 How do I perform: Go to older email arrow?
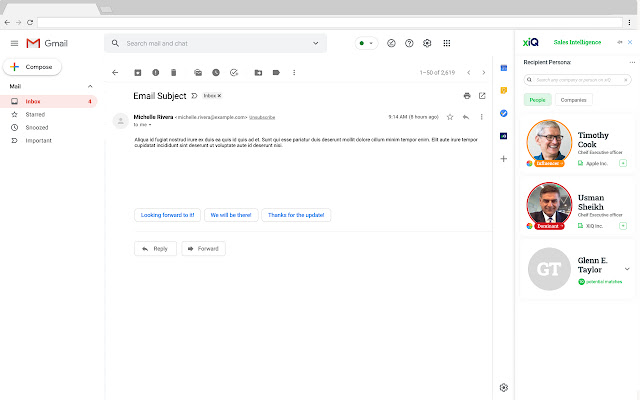point(484,73)
